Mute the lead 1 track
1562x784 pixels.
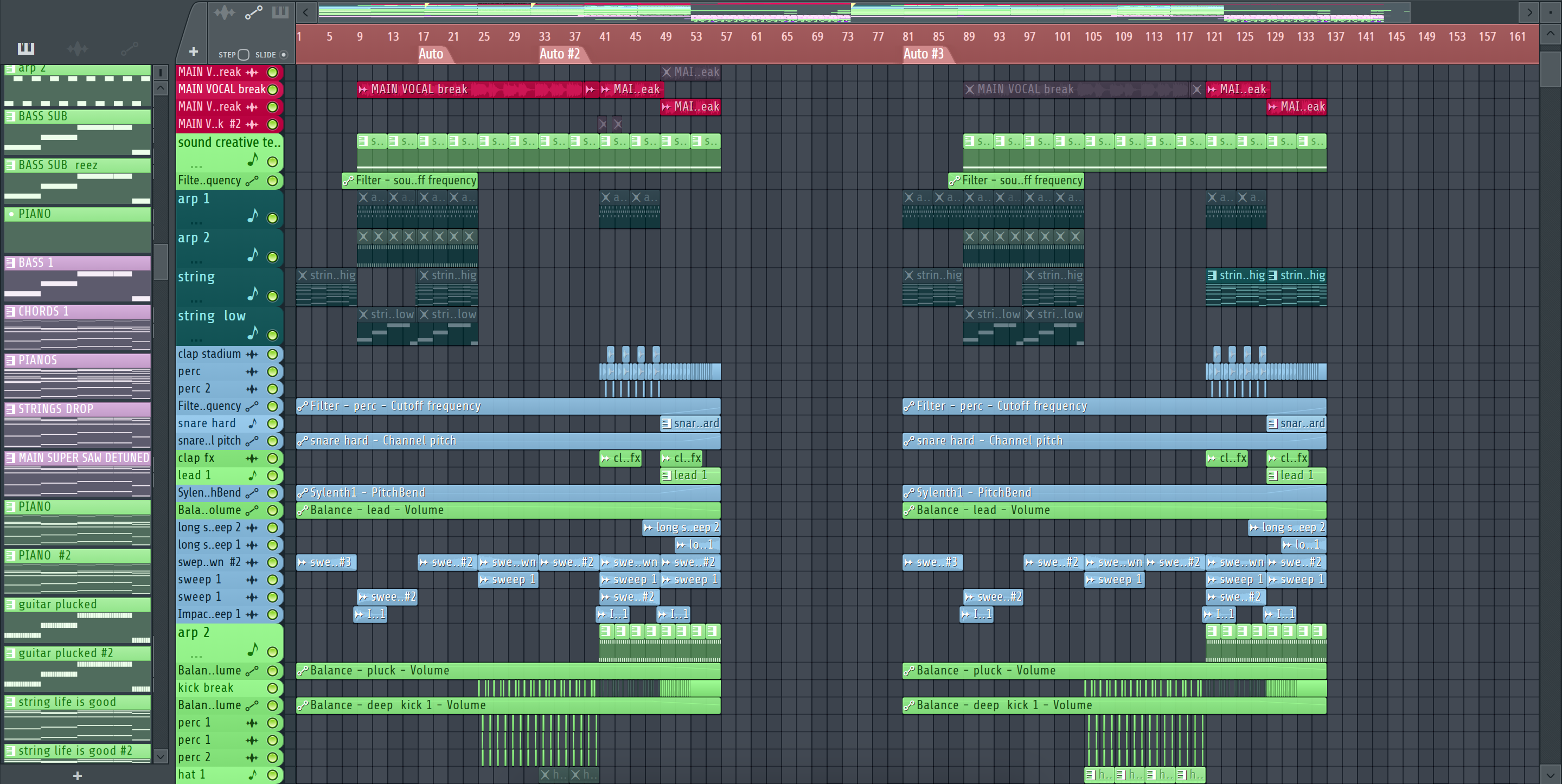click(x=273, y=476)
